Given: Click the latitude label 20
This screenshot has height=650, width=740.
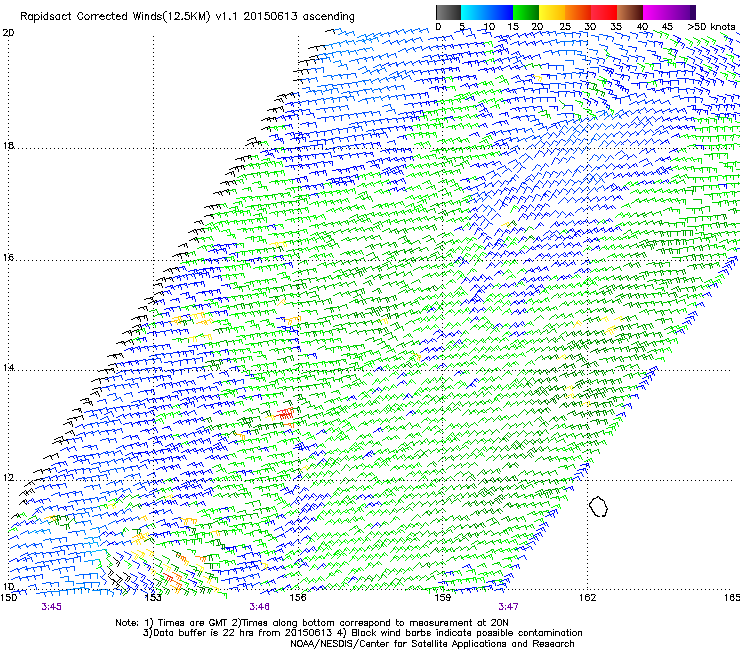Looking at the screenshot, I should pos(8,33).
